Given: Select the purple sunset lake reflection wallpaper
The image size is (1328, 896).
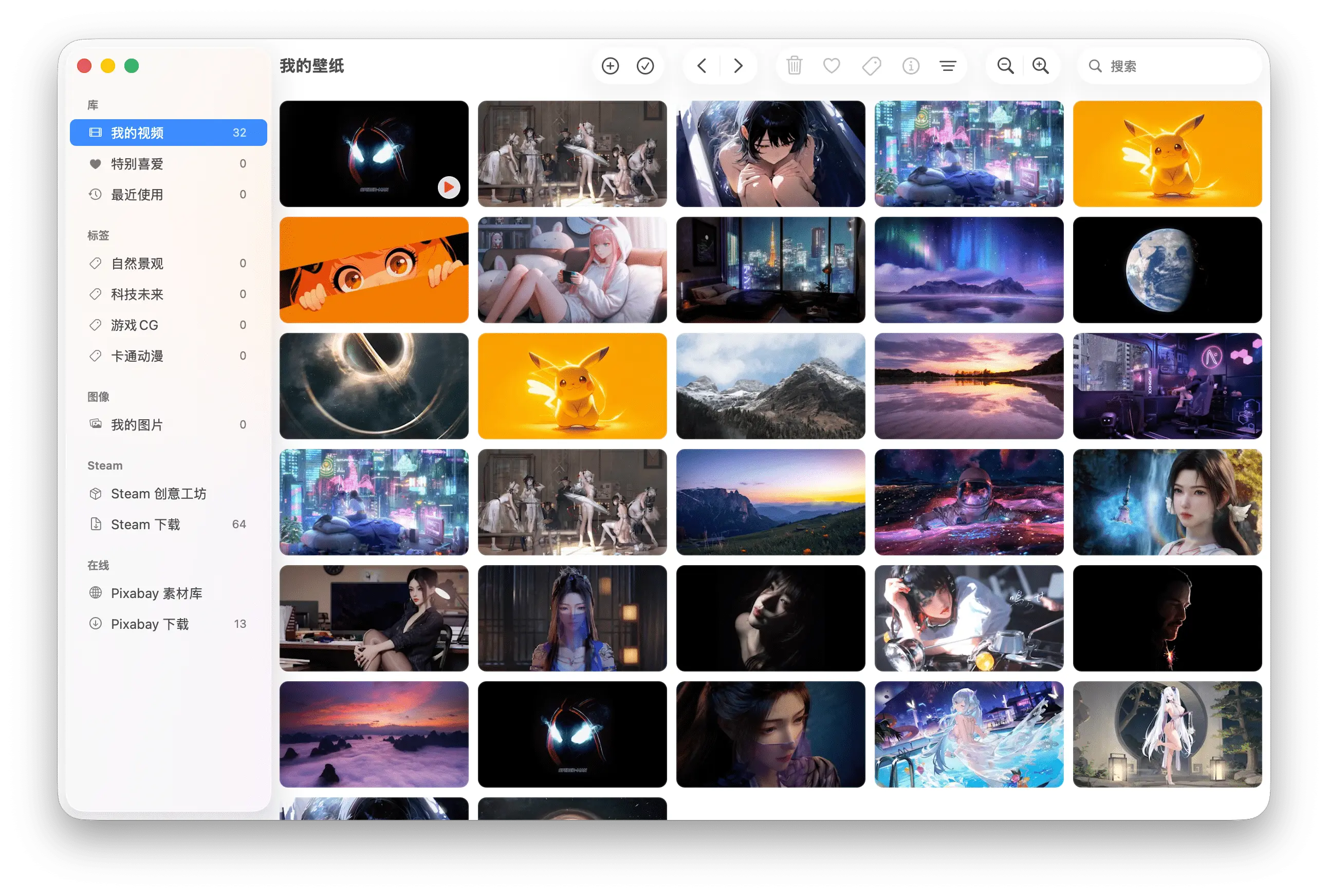Looking at the screenshot, I should (969, 386).
